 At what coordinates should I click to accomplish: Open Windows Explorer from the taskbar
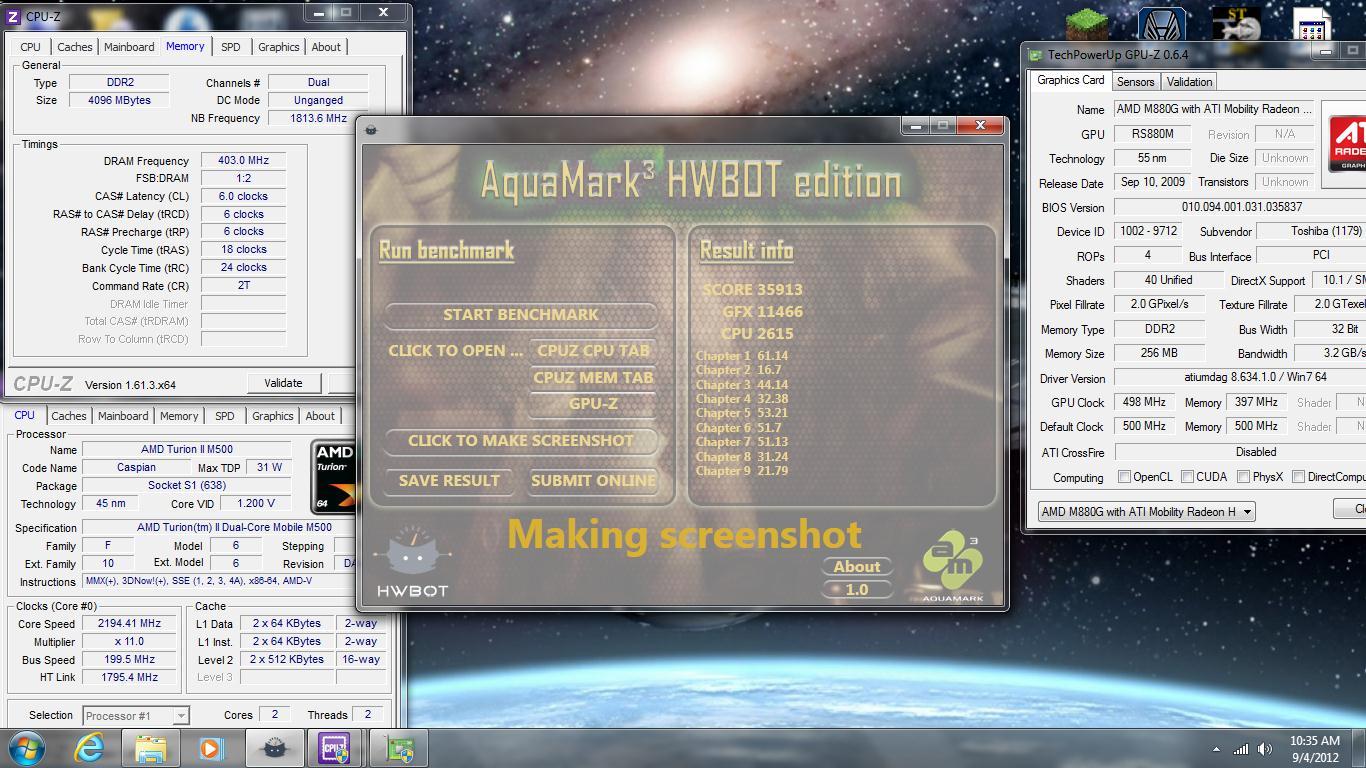pyautogui.click(x=151, y=748)
